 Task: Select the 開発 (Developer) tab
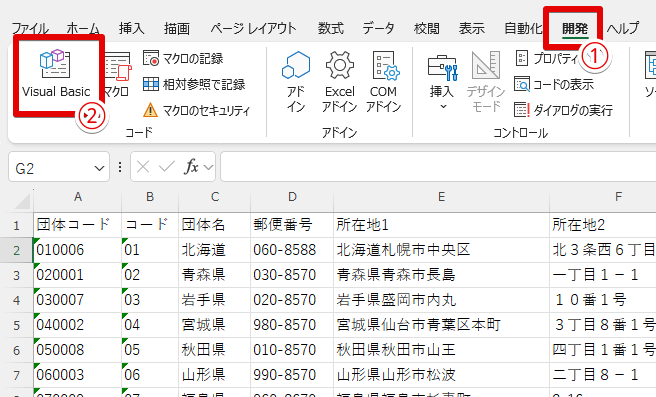tap(575, 28)
